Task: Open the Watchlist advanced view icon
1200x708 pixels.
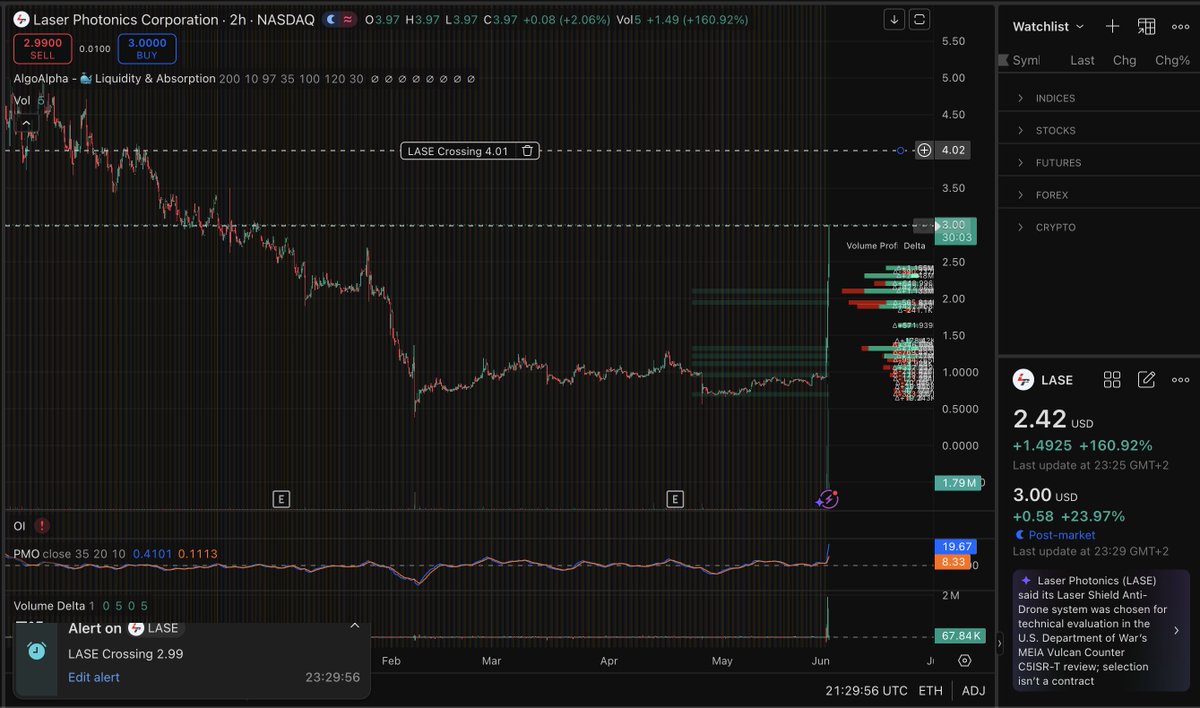Action: coord(1146,27)
